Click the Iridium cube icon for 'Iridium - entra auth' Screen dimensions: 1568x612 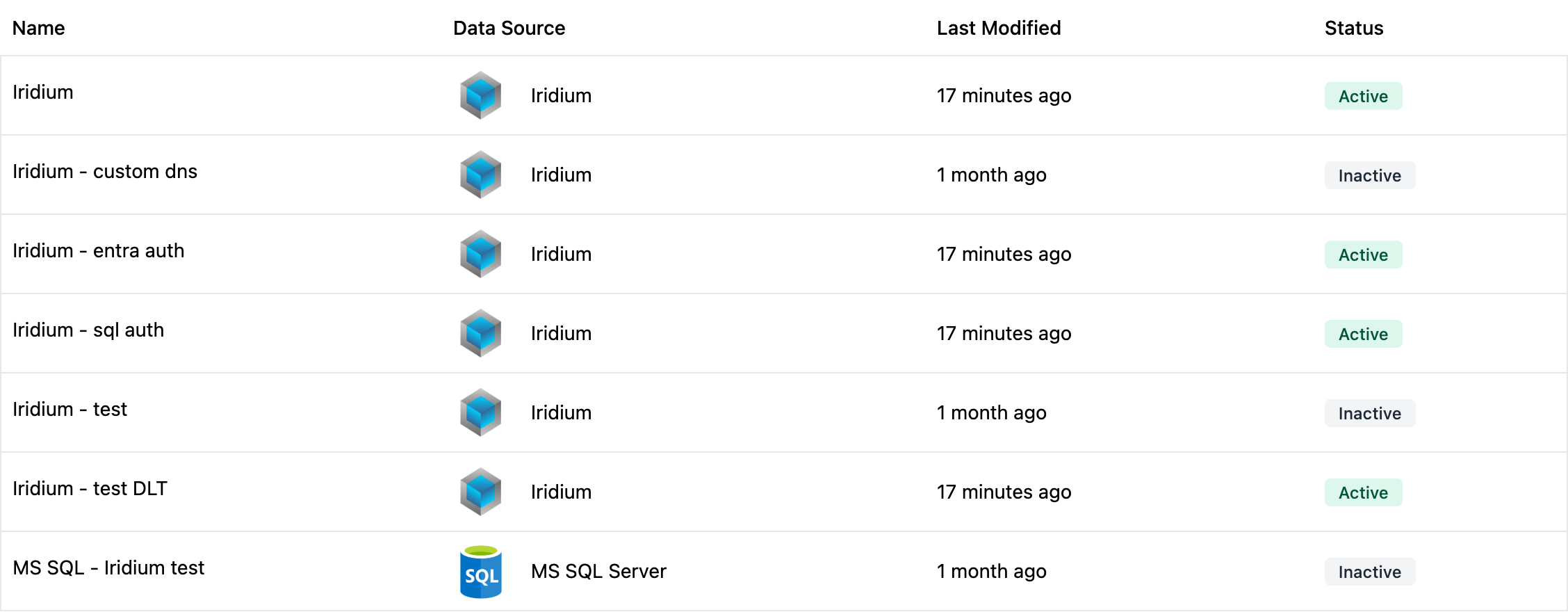pos(480,254)
